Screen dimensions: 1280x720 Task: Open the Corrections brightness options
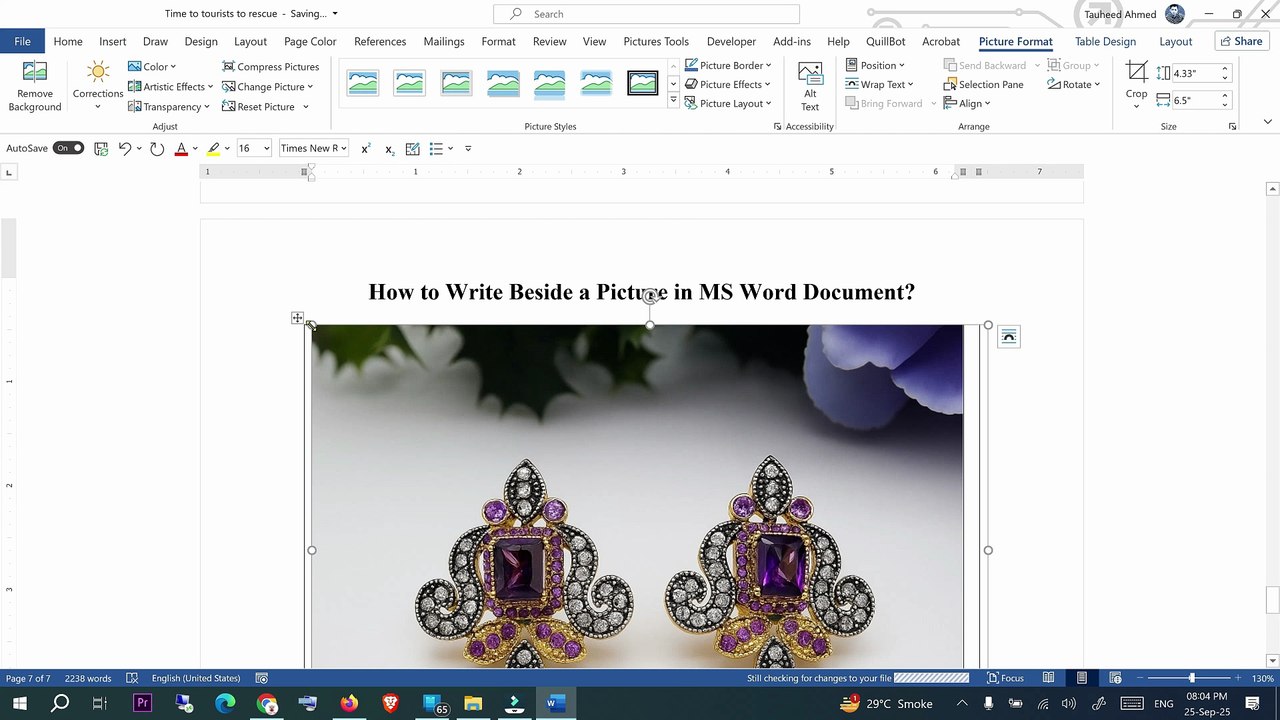pyautogui.click(x=98, y=86)
